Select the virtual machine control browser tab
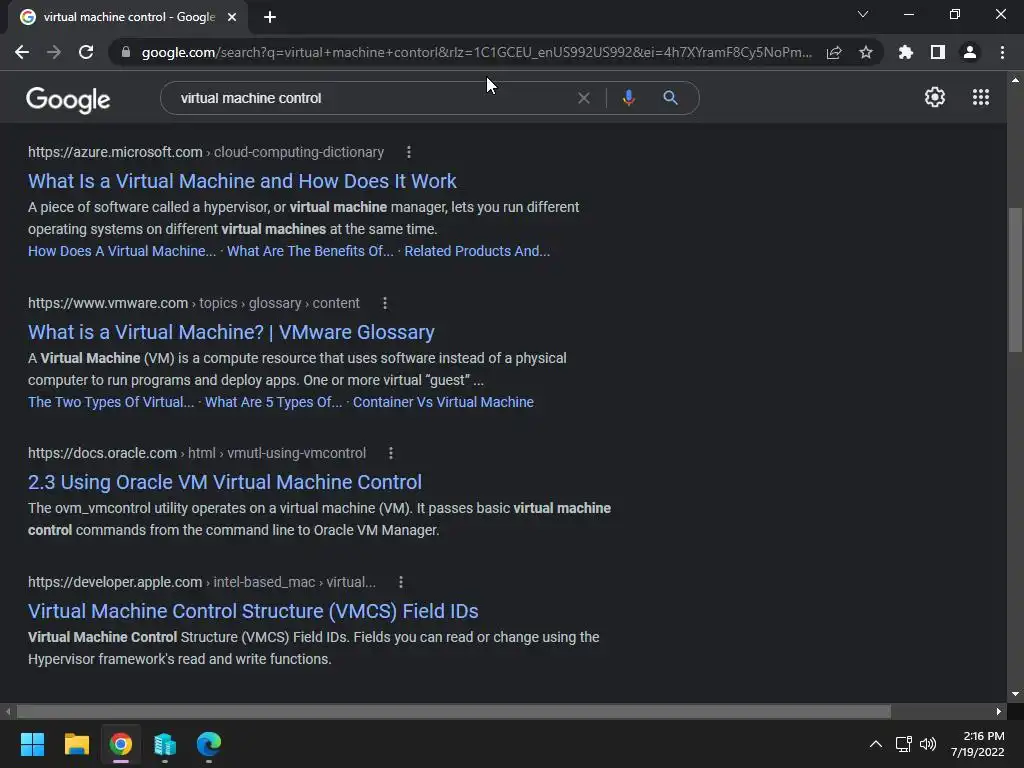This screenshot has height=768, width=1024. pyautogui.click(x=128, y=17)
